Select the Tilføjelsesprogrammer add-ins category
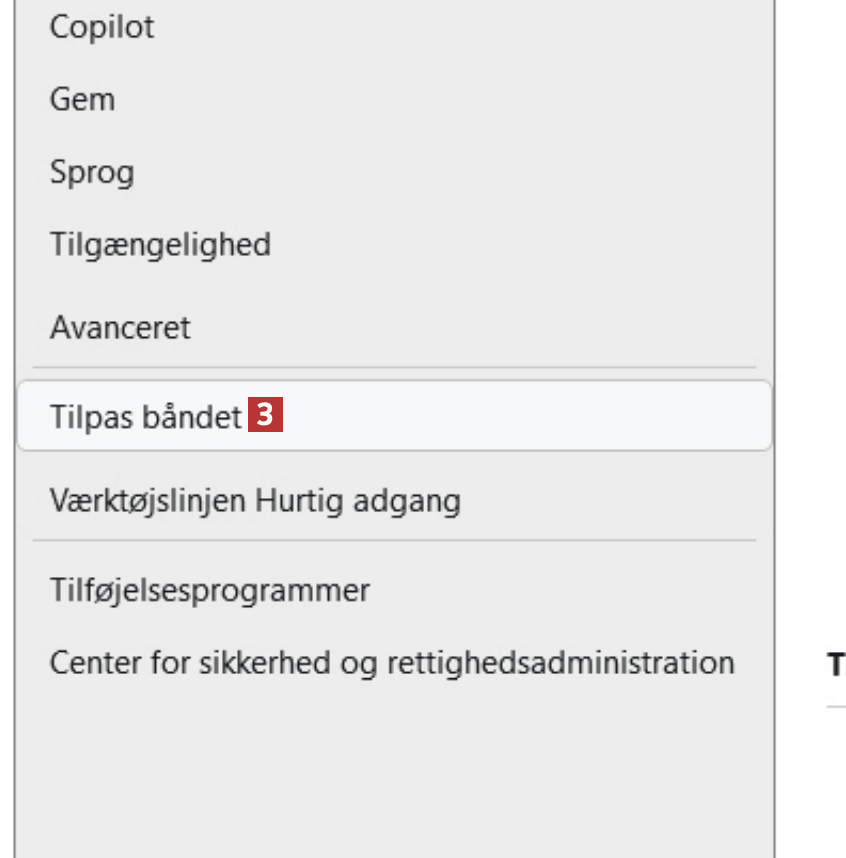 coord(210,590)
